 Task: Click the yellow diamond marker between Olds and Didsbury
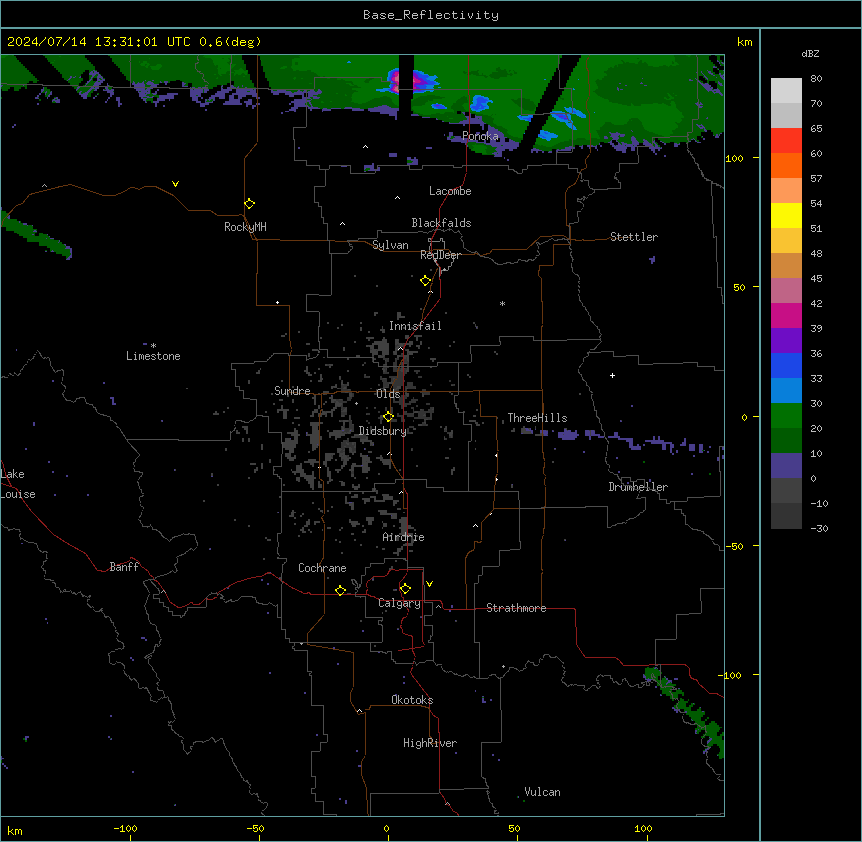tap(388, 417)
